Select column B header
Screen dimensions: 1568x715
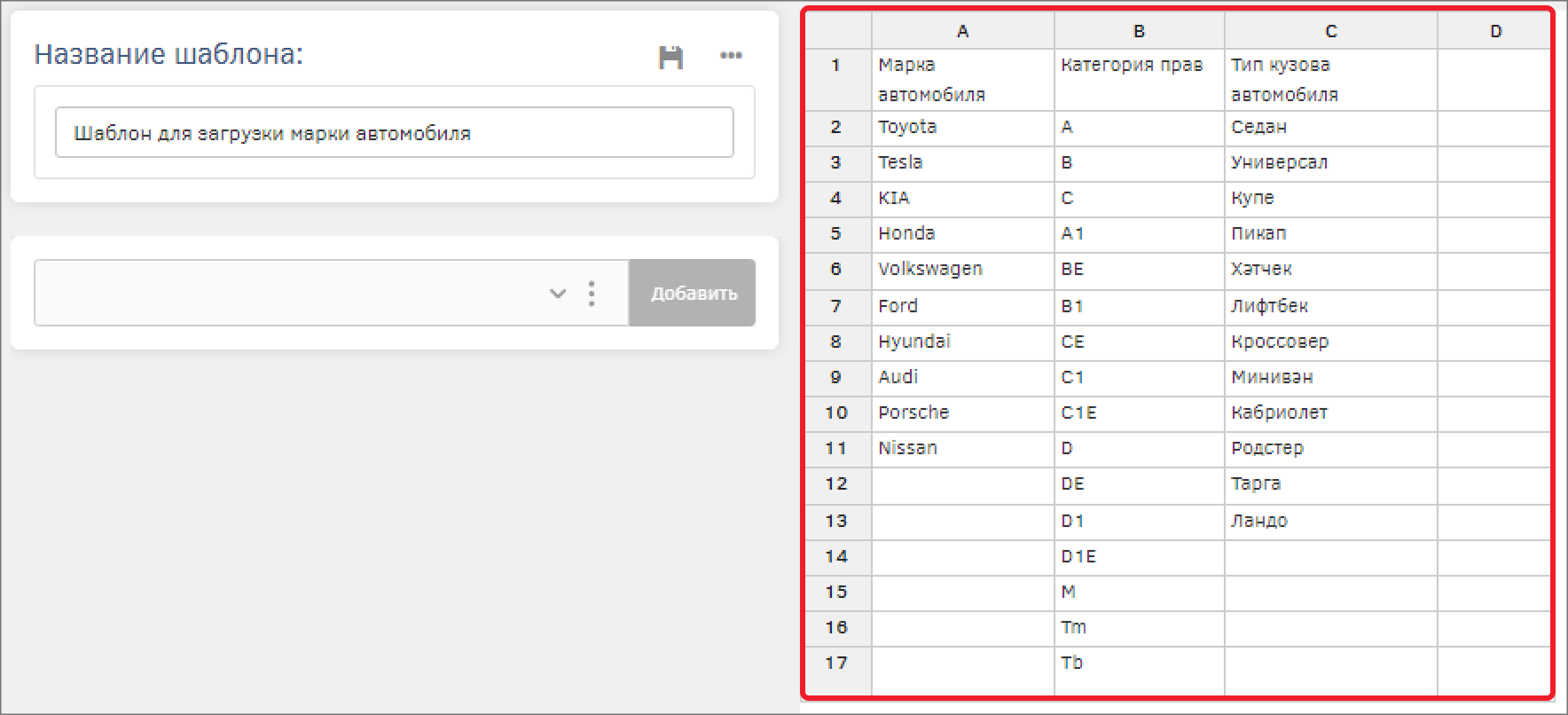tap(1139, 31)
